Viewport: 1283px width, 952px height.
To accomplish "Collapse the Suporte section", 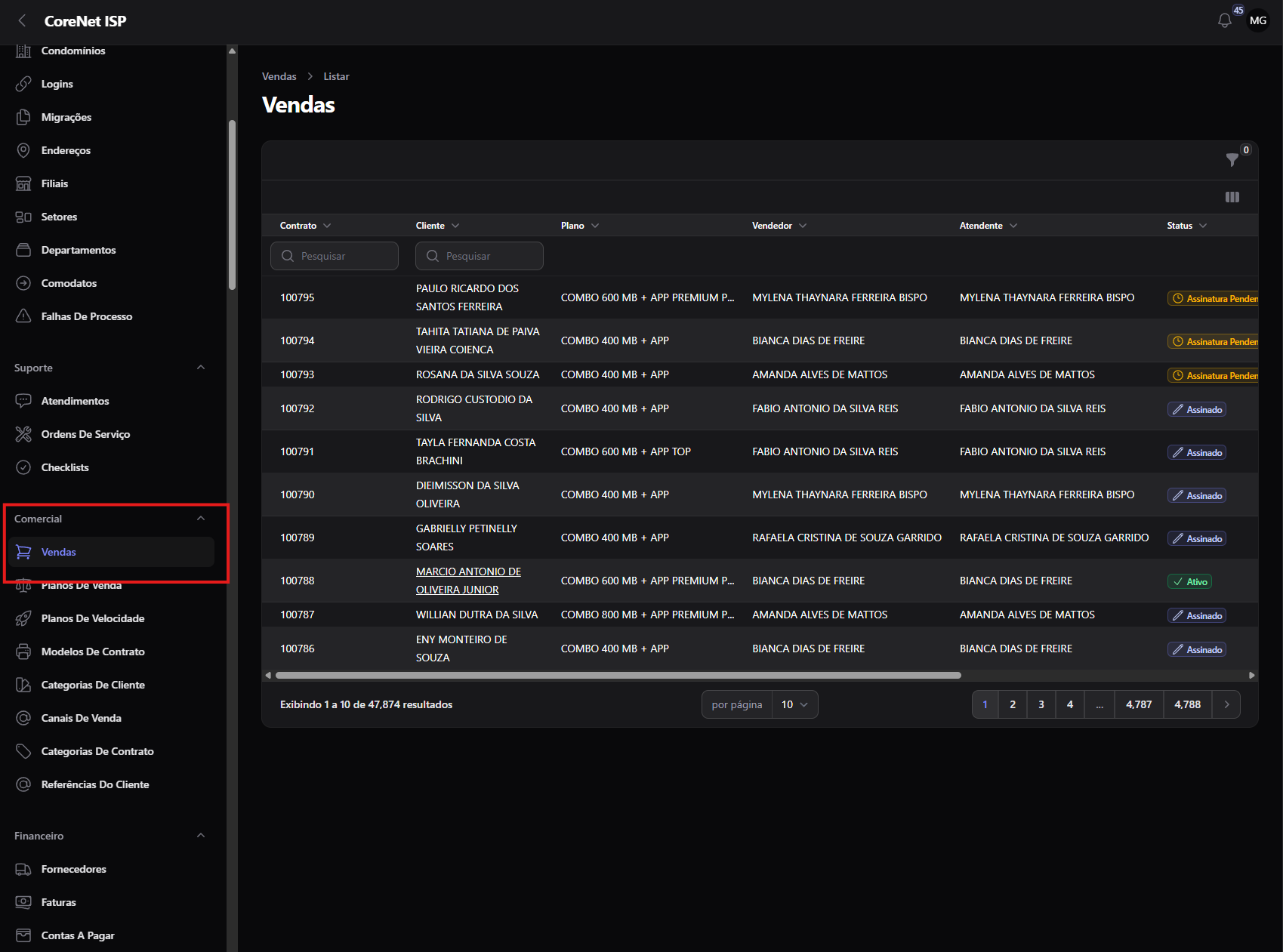I will tap(201, 368).
